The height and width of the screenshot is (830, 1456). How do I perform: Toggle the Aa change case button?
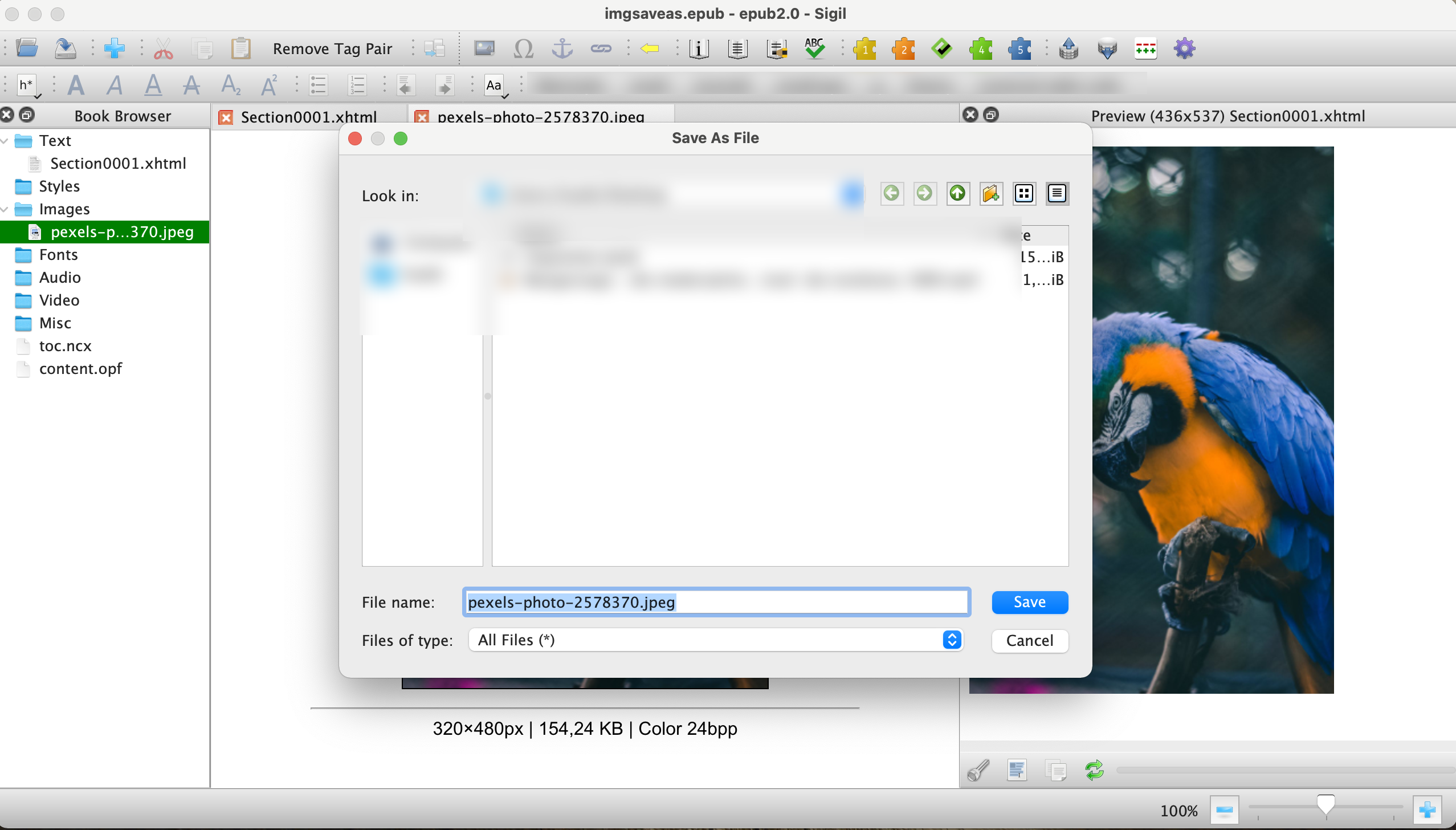click(x=494, y=86)
